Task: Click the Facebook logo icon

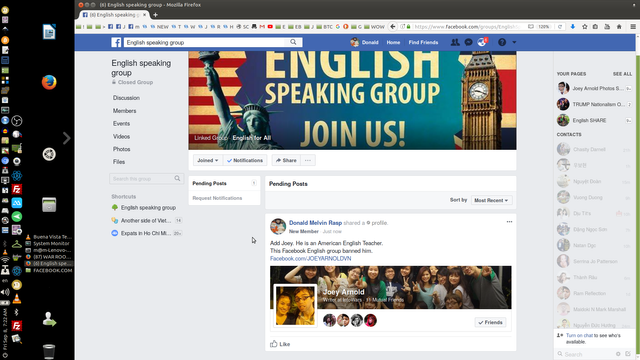Action: coord(116,42)
